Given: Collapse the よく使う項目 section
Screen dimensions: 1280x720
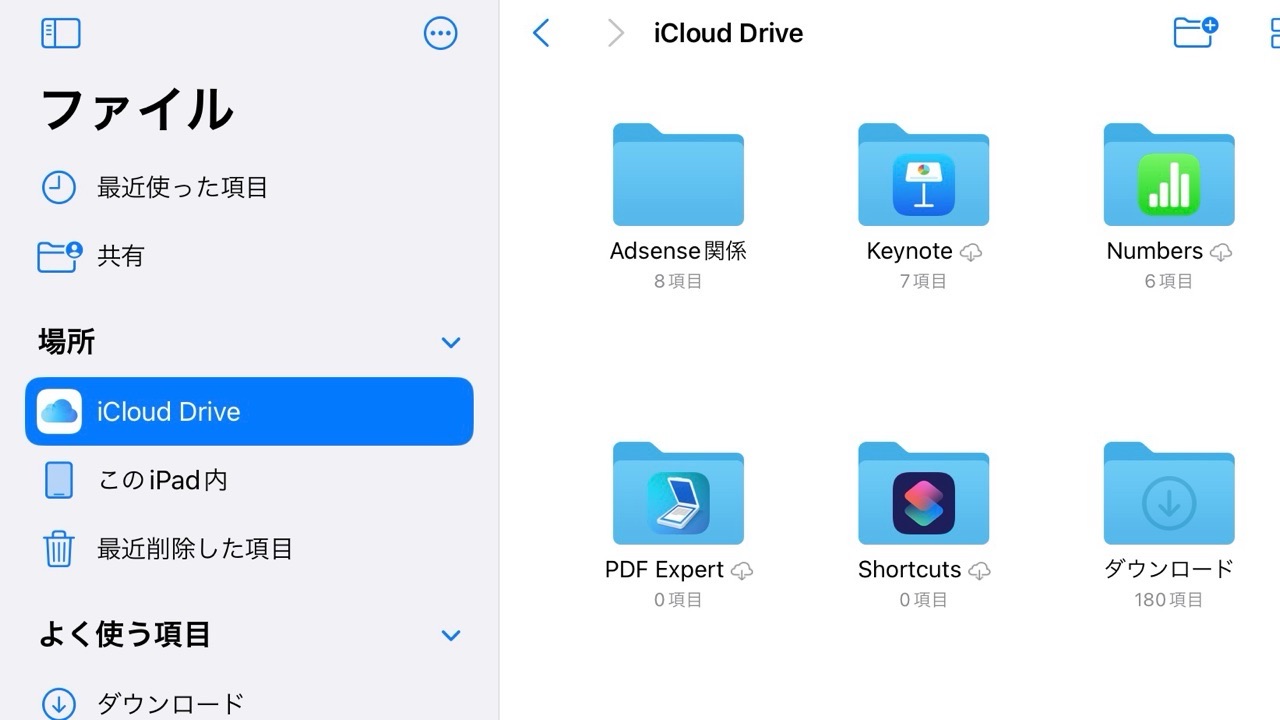Looking at the screenshot, I should click(x=451, y=635).
